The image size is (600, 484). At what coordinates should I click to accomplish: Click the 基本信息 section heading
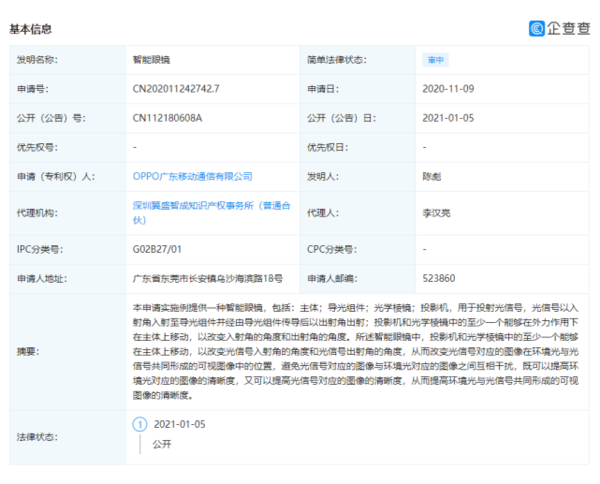[30, 29]
